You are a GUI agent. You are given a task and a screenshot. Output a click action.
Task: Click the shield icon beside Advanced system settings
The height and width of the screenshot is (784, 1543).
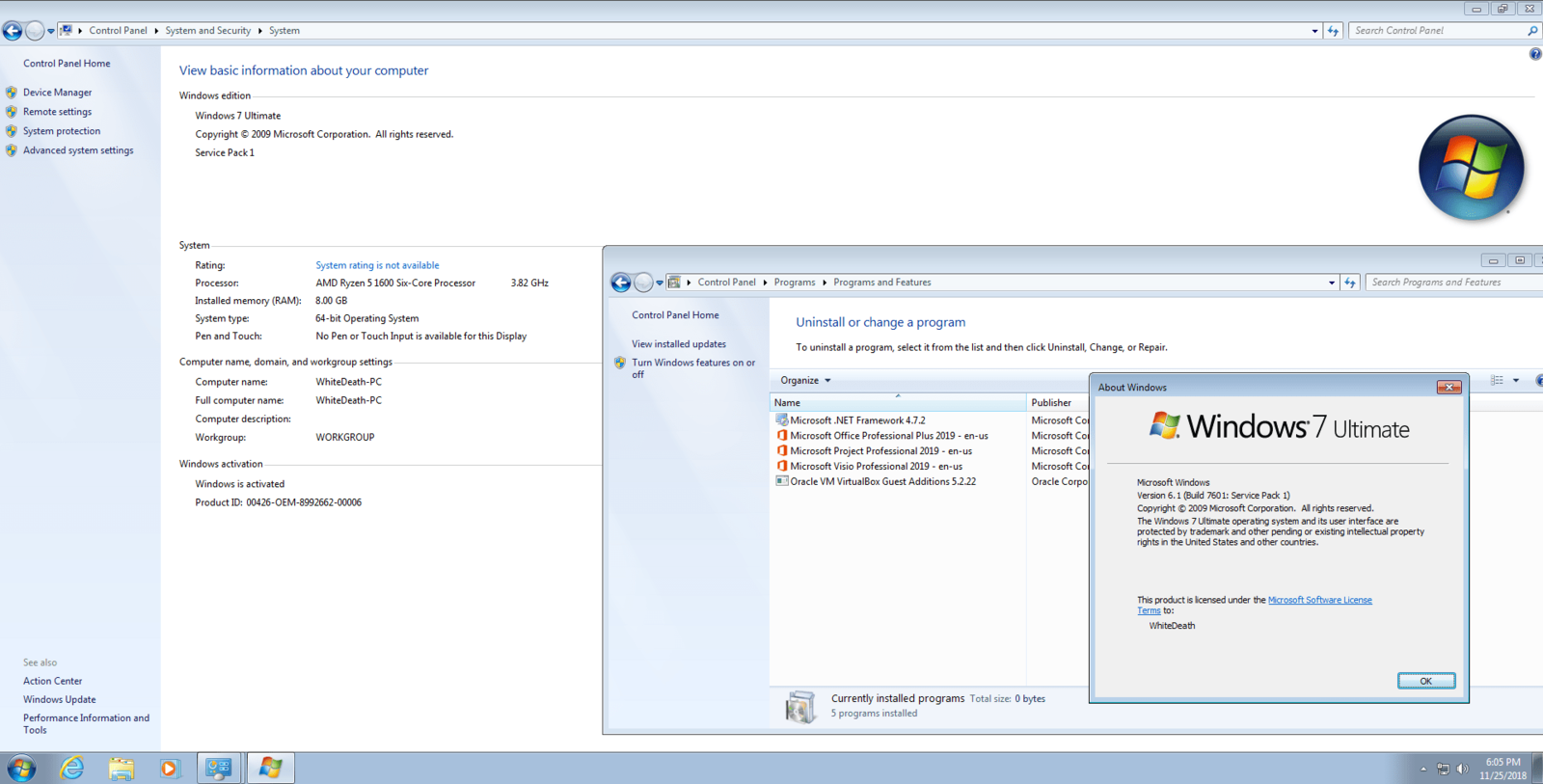point(12,150)
